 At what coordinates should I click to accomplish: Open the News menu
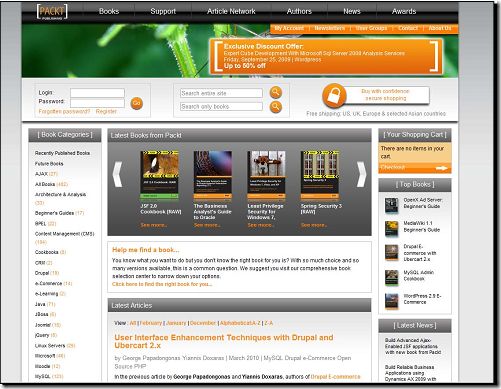[352, 11]
